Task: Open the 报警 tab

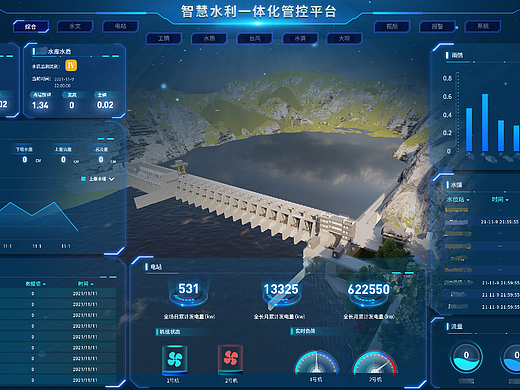Action: (x=437, y=26)
